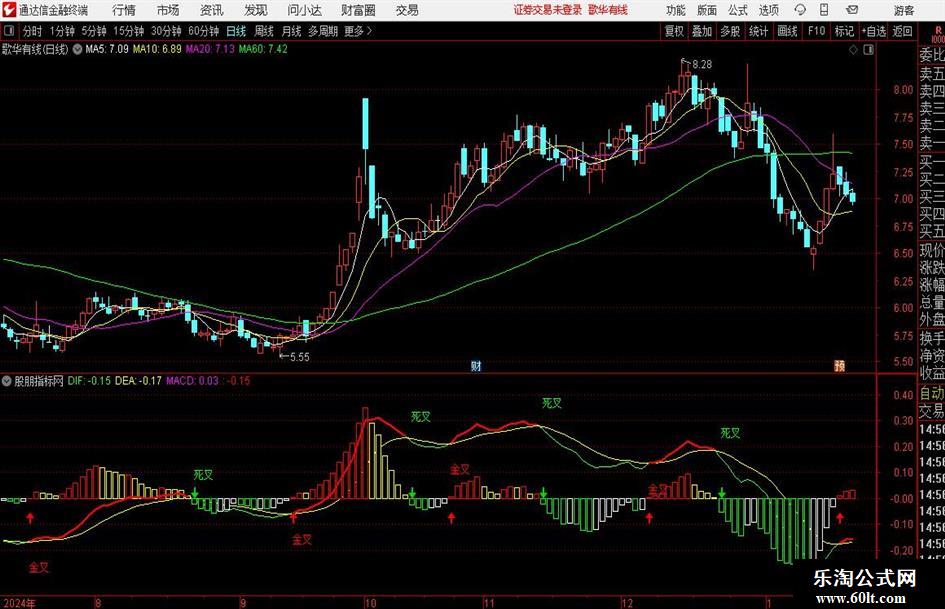Viewport: 945px width, 609px height.
Task: Open the mail envelope icon
Action: [x=852, y=10]
